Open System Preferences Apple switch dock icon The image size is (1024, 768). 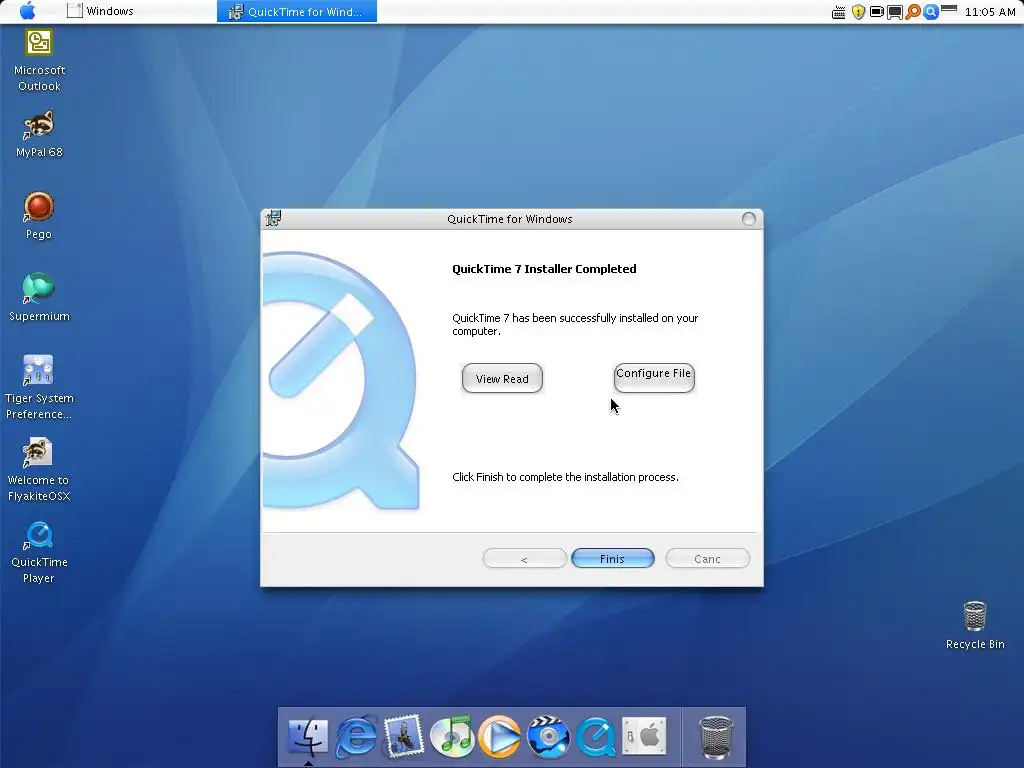click(644, 737)
